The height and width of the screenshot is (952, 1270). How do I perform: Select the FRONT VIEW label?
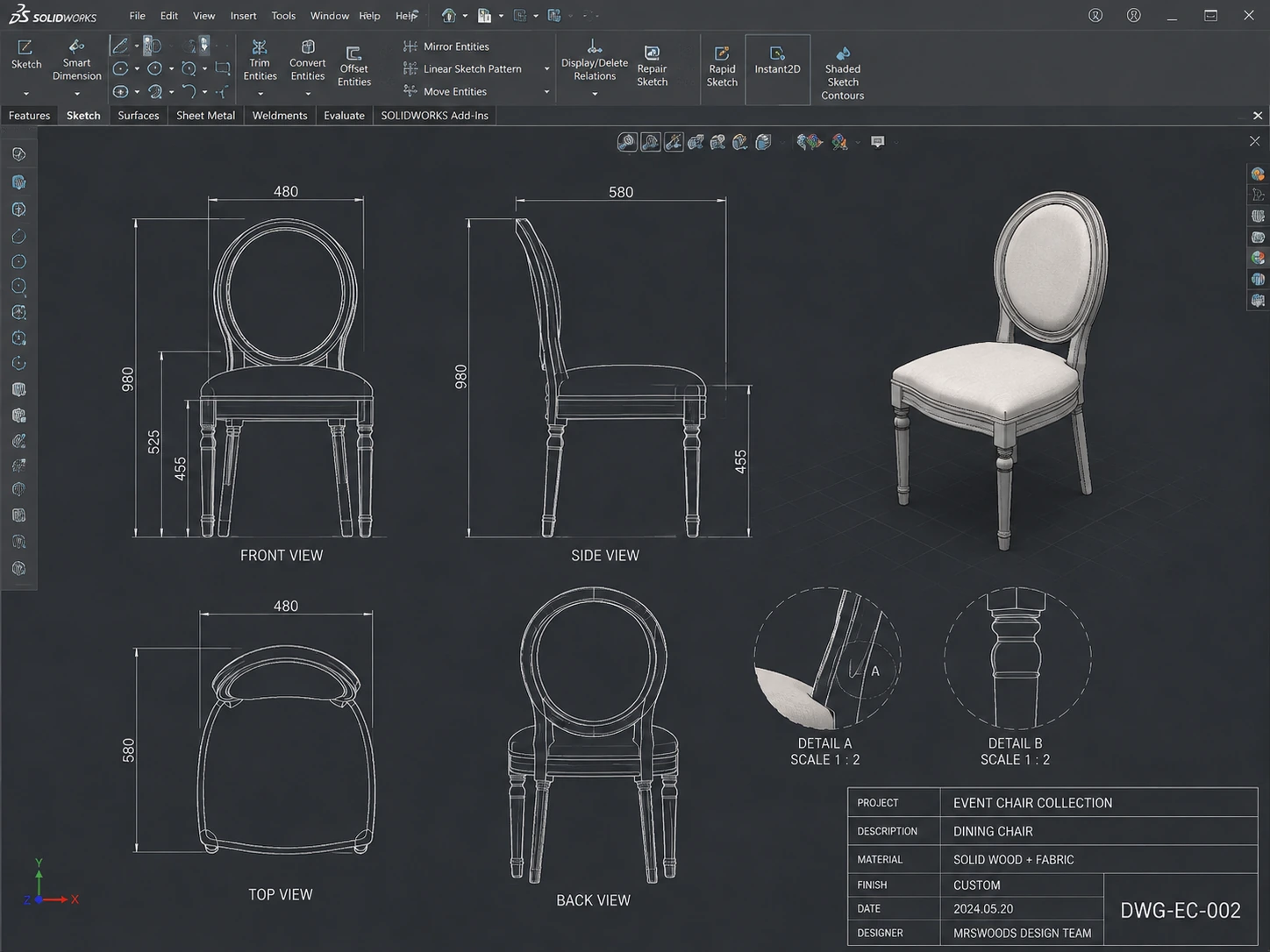pos(282,556)
